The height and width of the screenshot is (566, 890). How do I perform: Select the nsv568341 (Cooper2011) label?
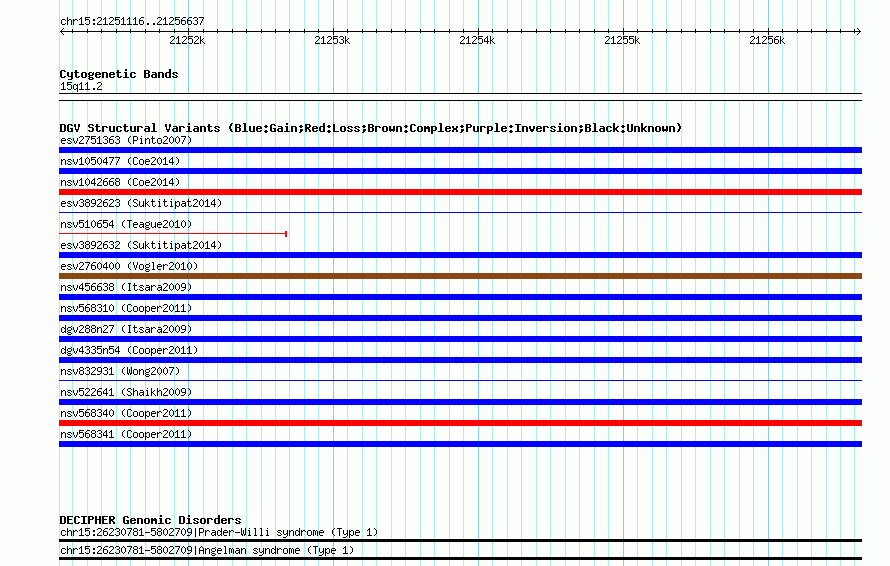point(126,434)
